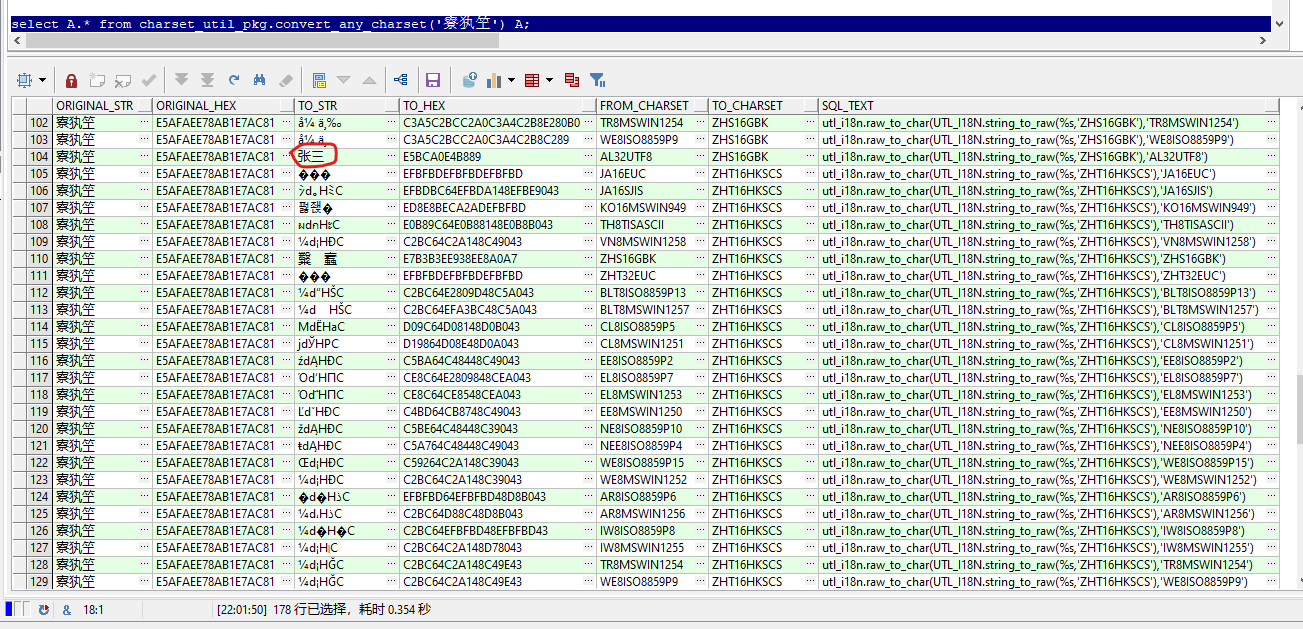Expand the select grid dropdown arrow

pyautogui.click(x=43, y=80)
